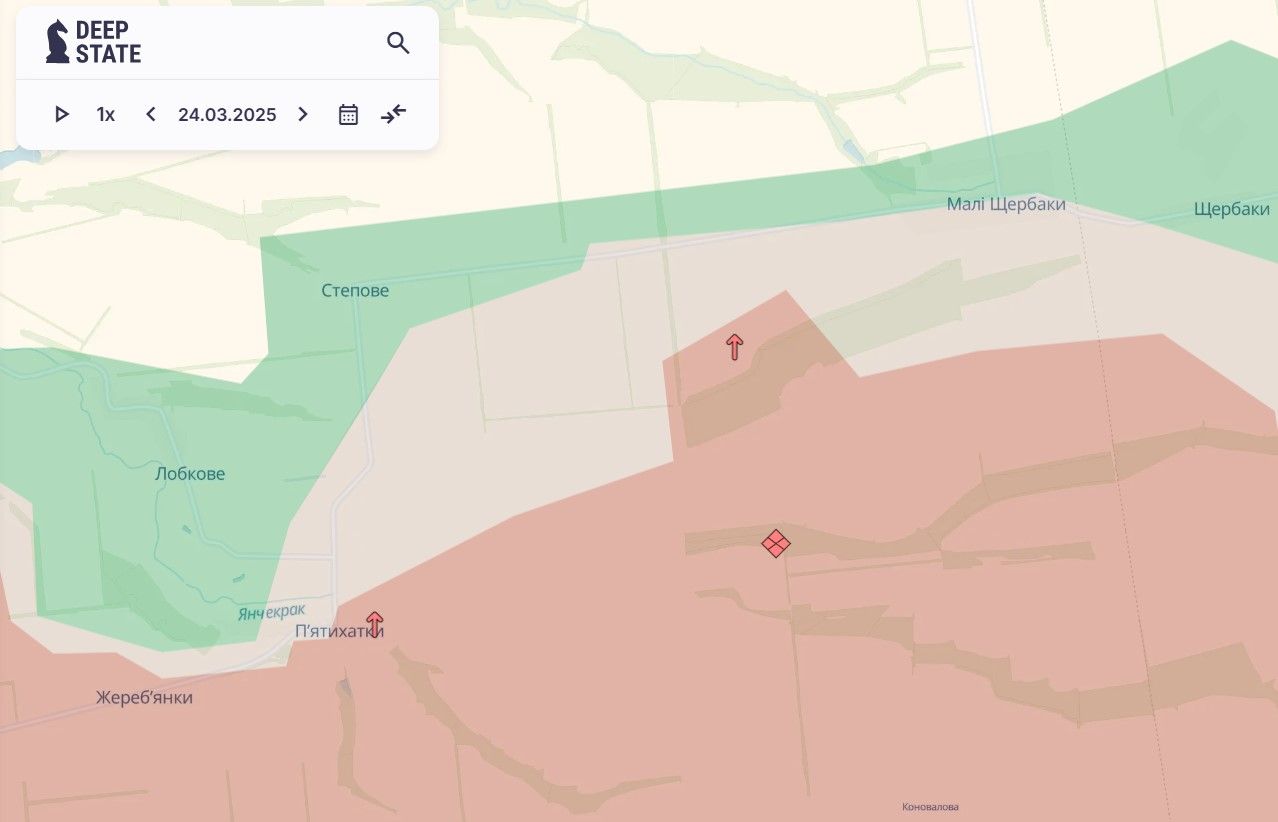
Task: Select the attack arrow marker at П'ятихатки
Action: (x=375, y=624)
